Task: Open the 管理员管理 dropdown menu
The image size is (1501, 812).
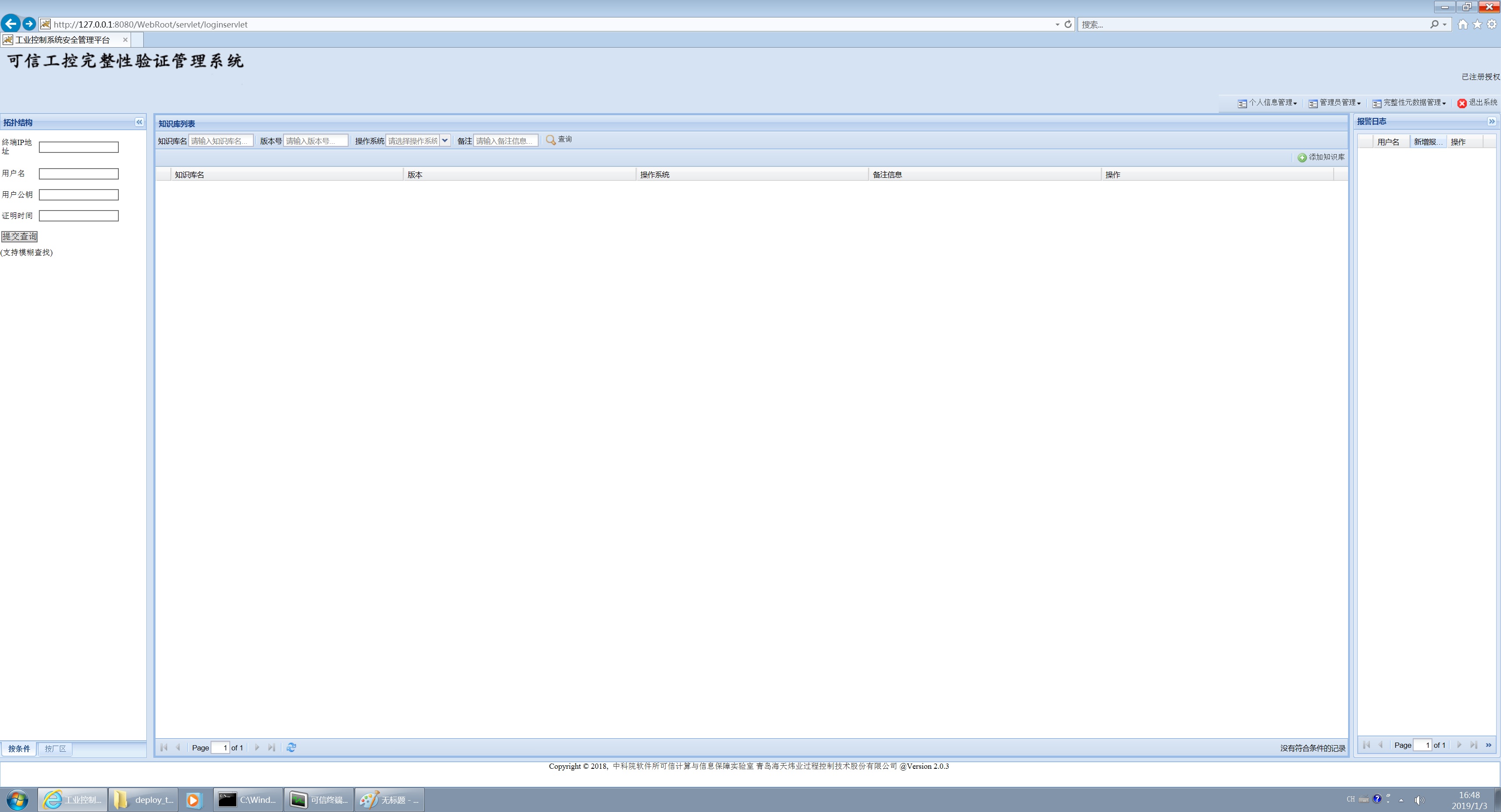Action: pyautogui.click(x=1335, y=103)
